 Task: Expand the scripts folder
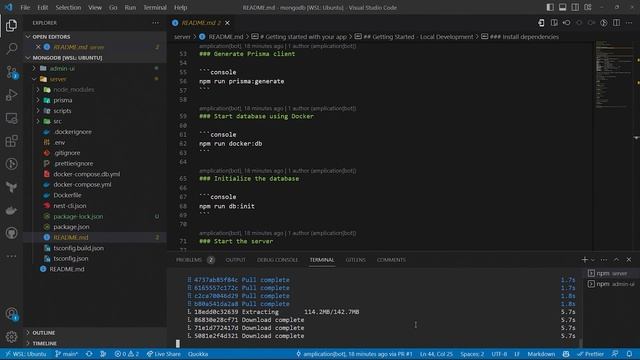point(62,111)
